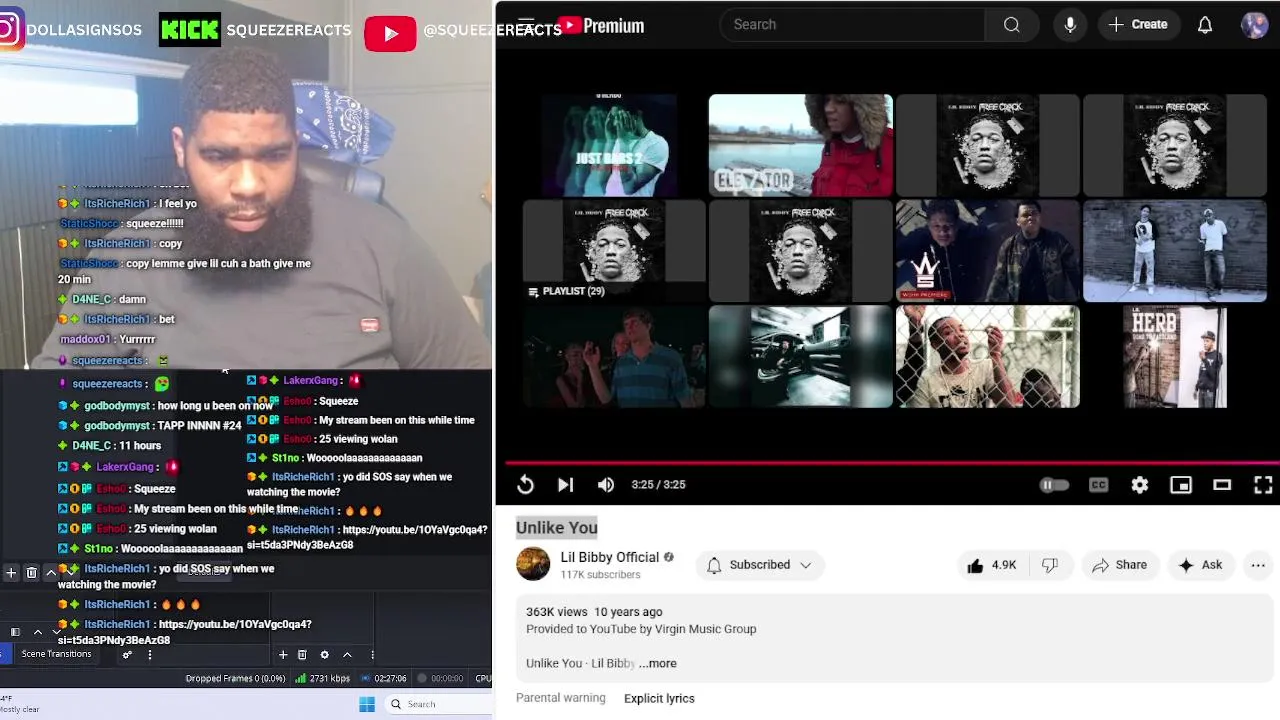Open the player settings gear

(1140, 485)
